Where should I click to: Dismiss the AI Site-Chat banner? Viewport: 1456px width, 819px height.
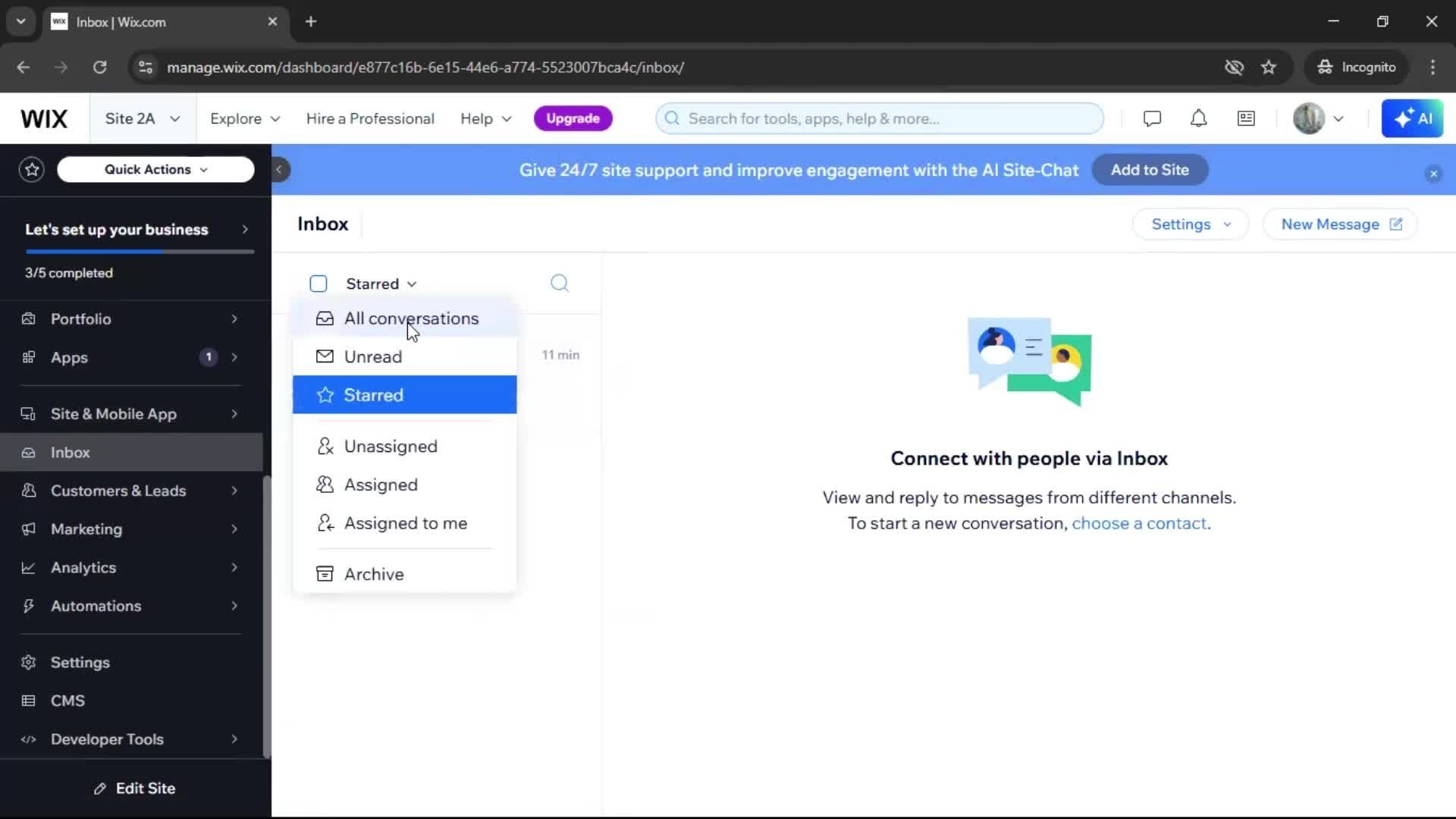(1432, 174)
